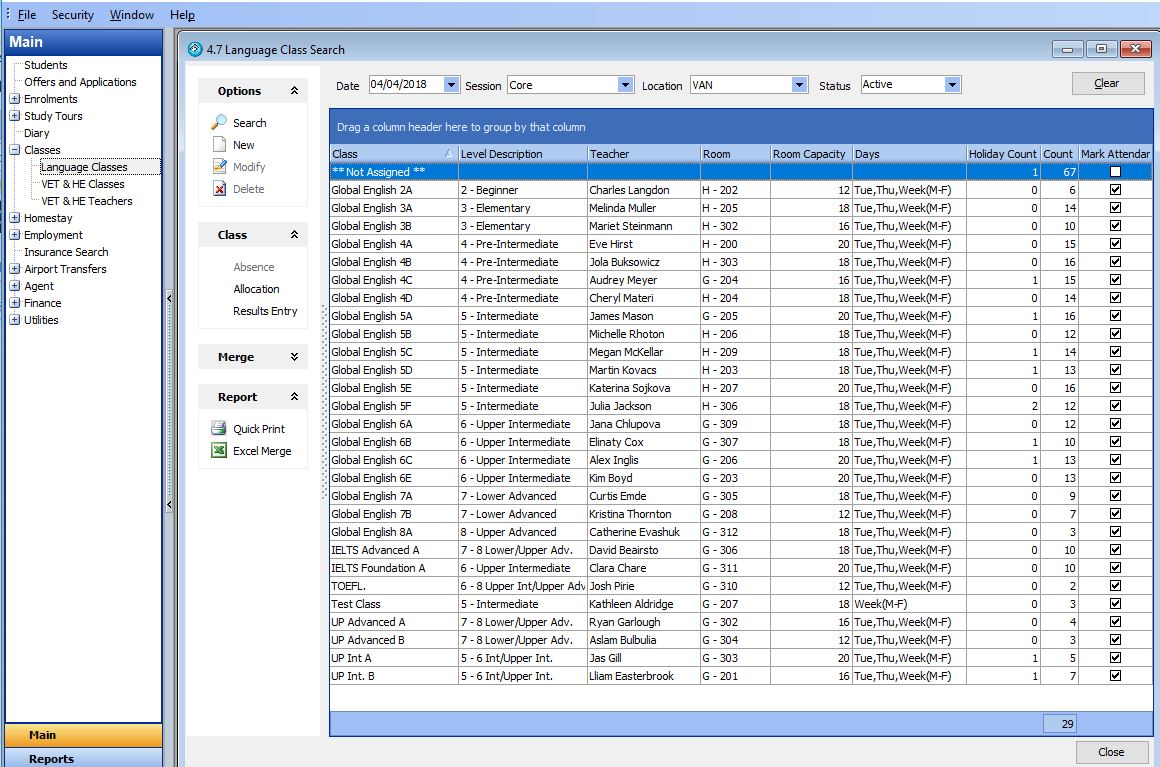Toggle Mark Attendance for Not Assigned row

[x=1115, y=172]
